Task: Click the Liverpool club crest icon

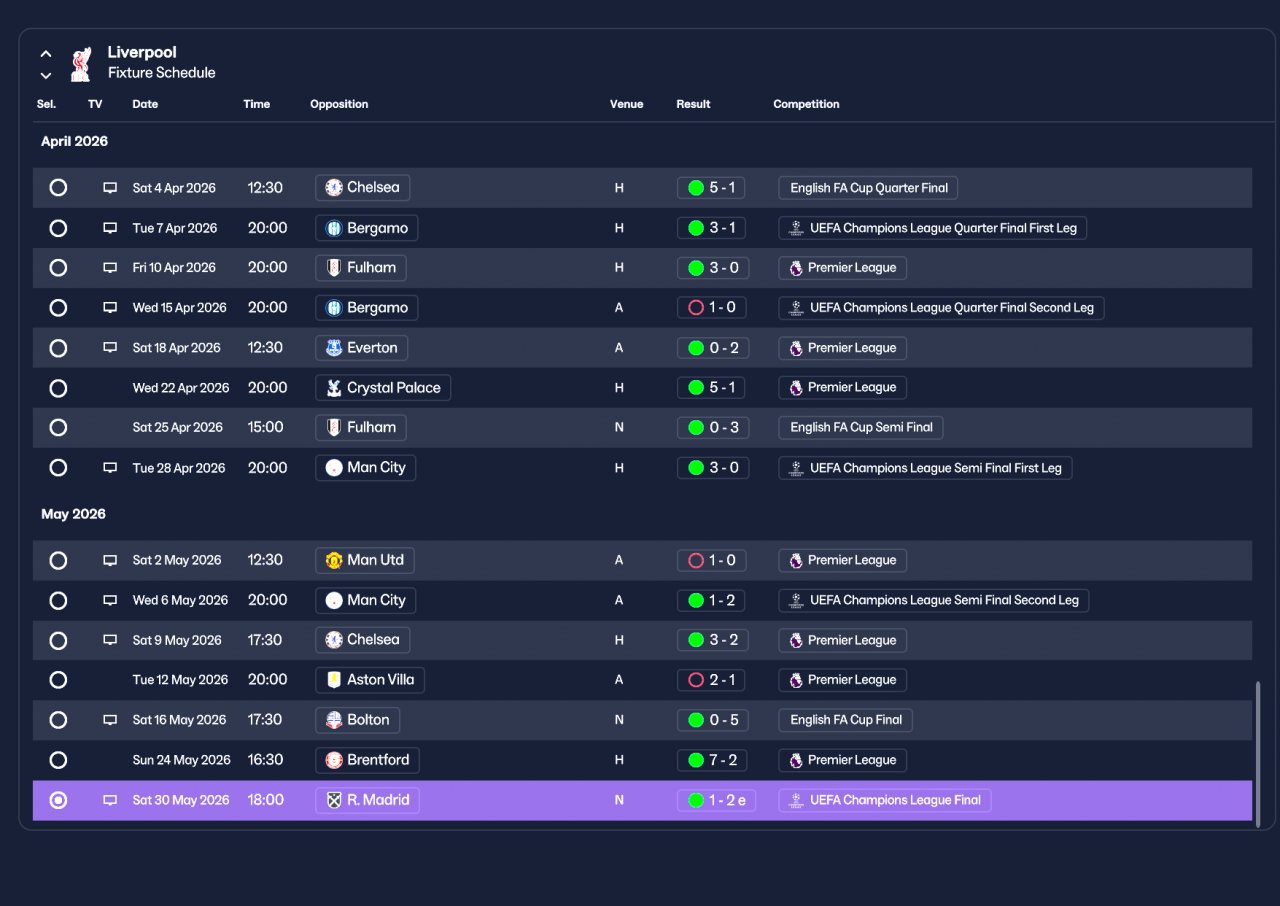Action: pos(80,63)
